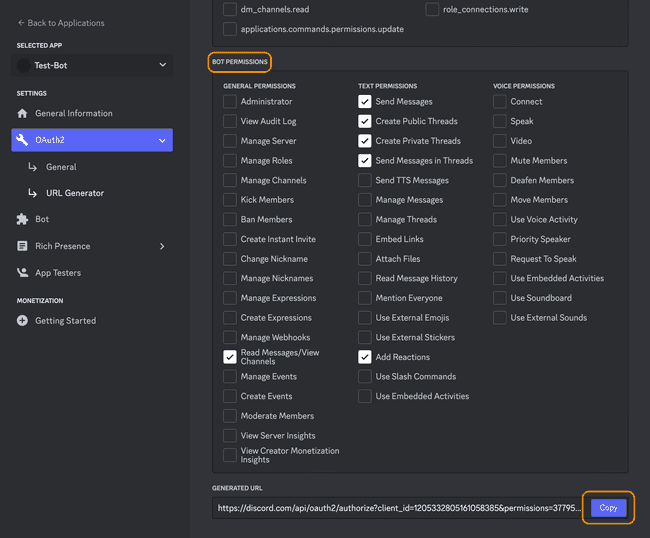The image size is (650, 538).
Task: Uncheck Add Reactions permission
Action: click(x=364, y=357)
